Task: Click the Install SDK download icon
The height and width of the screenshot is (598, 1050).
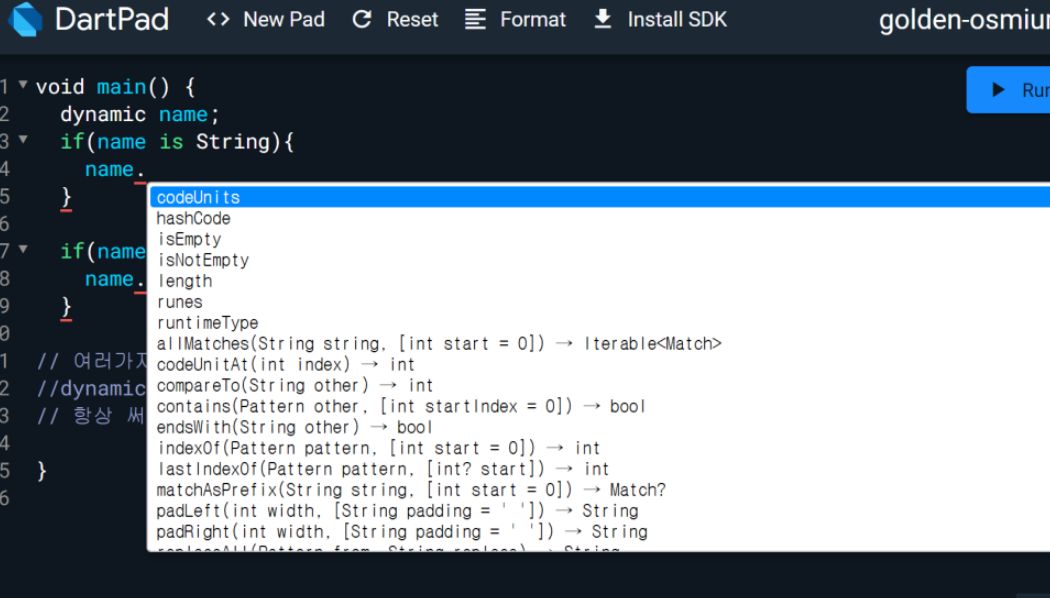Action: click(x=603, y=19)
